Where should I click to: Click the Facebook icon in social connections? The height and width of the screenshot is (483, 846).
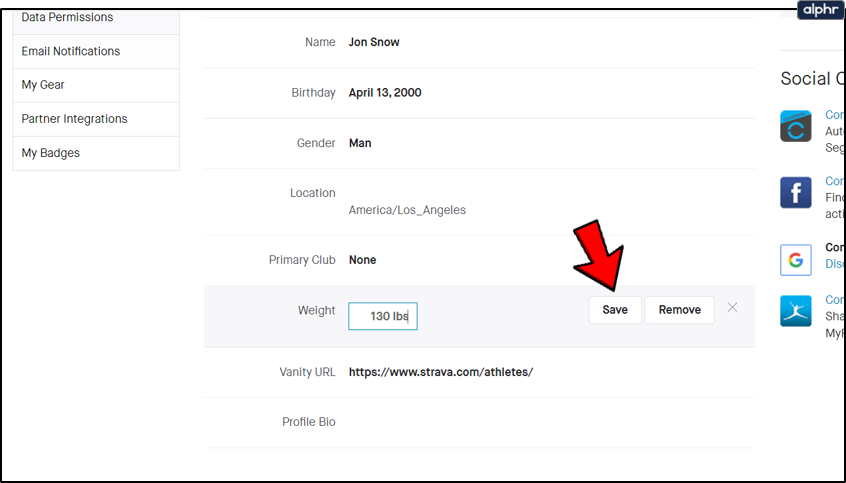pos(796,192)
